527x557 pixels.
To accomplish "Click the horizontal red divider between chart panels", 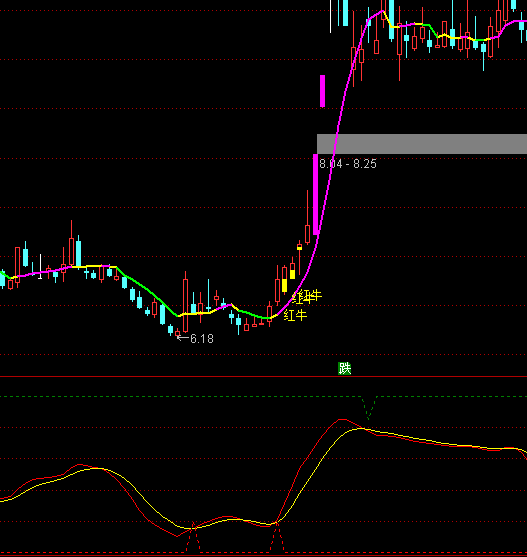I will [264, 376].
